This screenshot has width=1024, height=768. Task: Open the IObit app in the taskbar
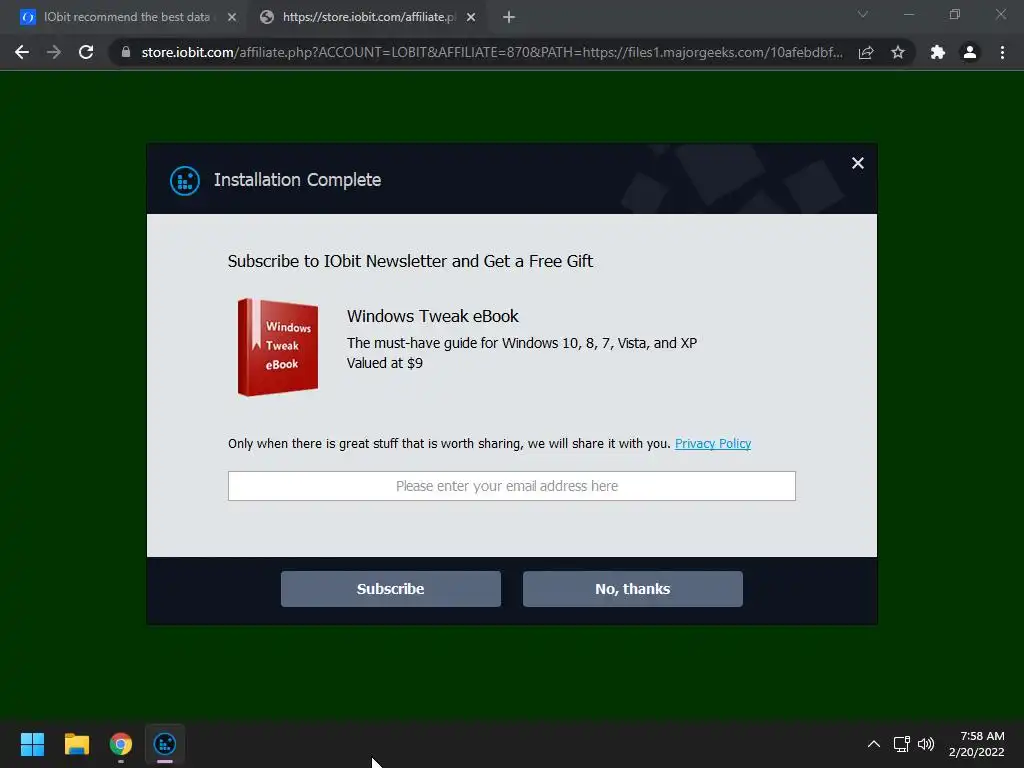(x=165, y=744)
